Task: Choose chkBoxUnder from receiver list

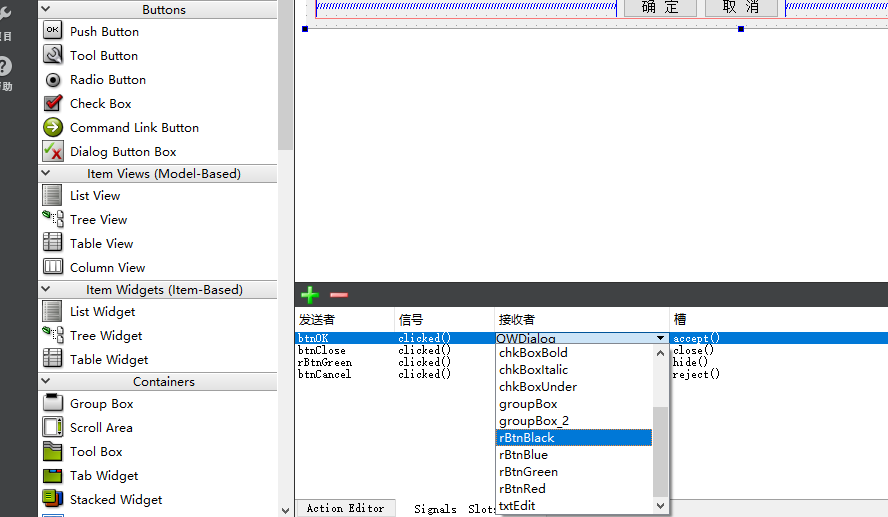Action: point(574,387)
